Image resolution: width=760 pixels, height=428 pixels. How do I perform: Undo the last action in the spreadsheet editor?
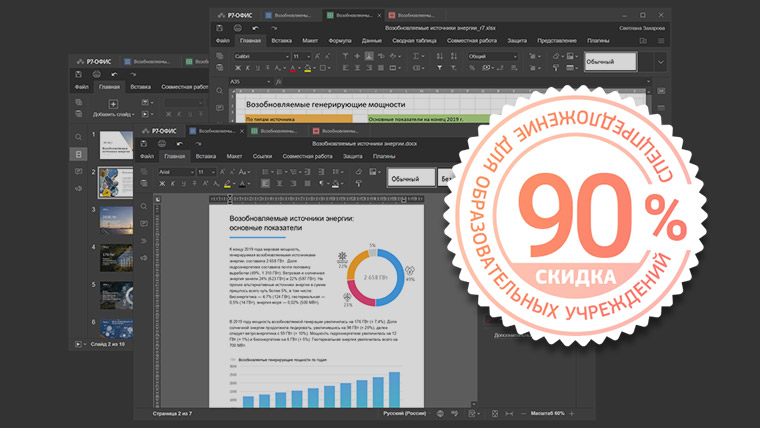tap(258, 28)
